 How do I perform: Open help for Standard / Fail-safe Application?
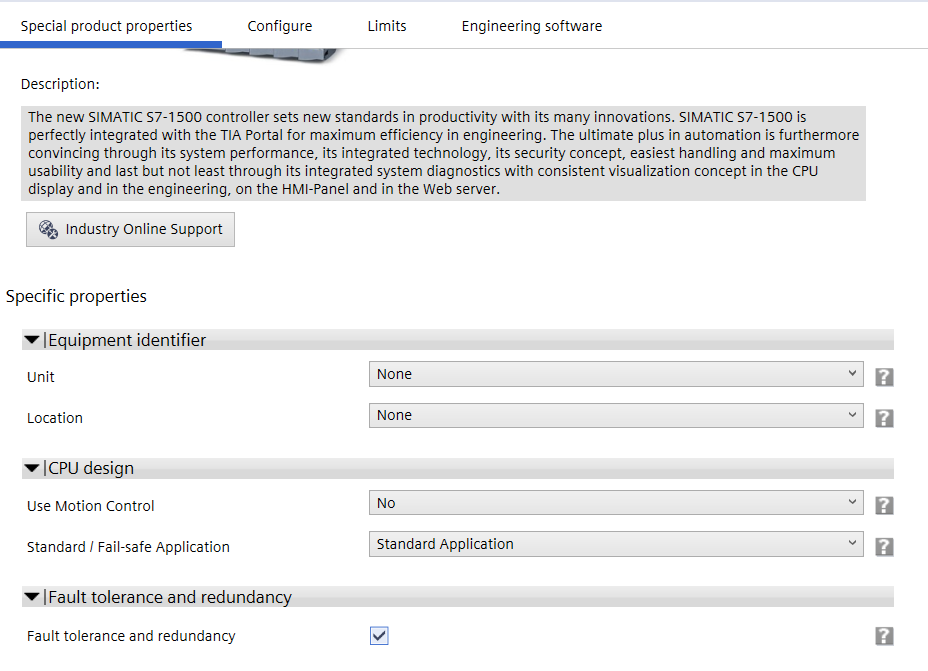[x=884, y=547]
